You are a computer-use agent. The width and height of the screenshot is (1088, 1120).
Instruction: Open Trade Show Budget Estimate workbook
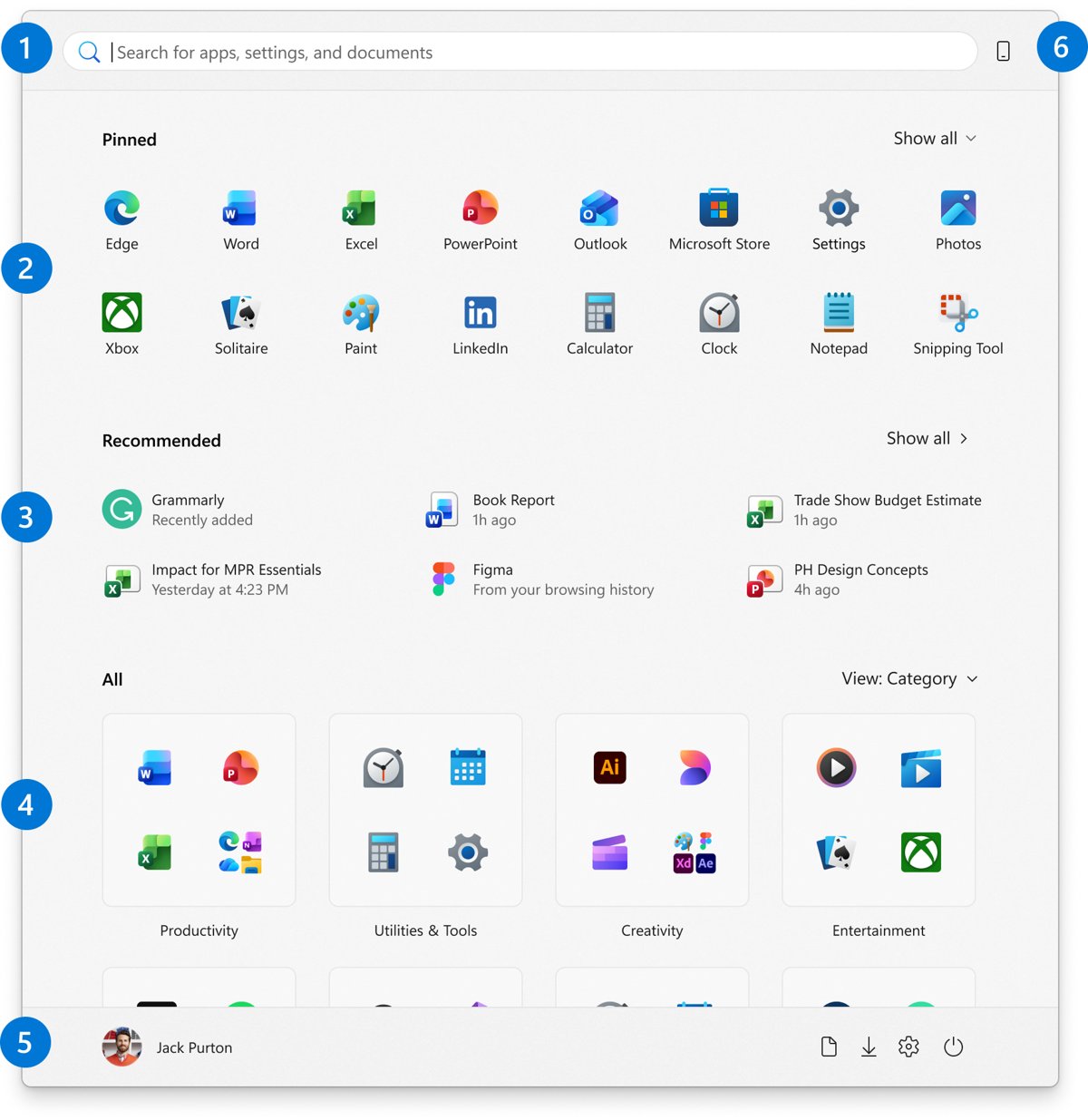click(864, 510)
